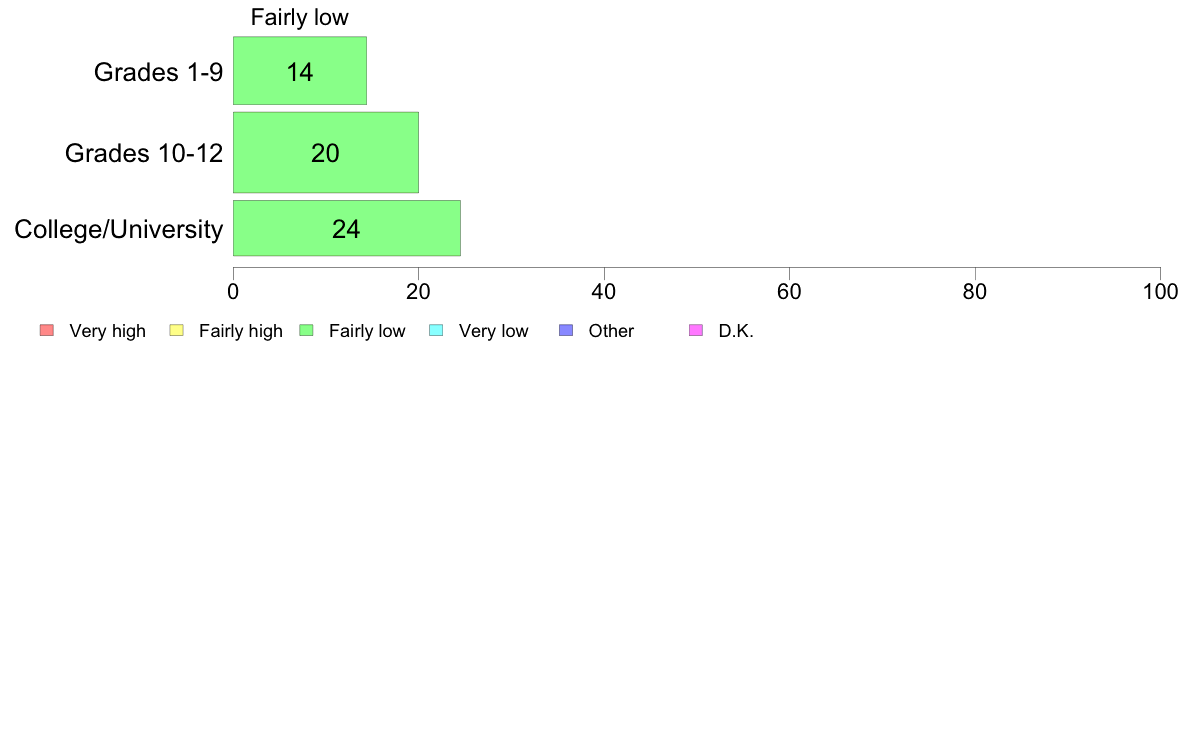
Task: Click the red Very high legend swatch
Action: click(x=47, y=330)
